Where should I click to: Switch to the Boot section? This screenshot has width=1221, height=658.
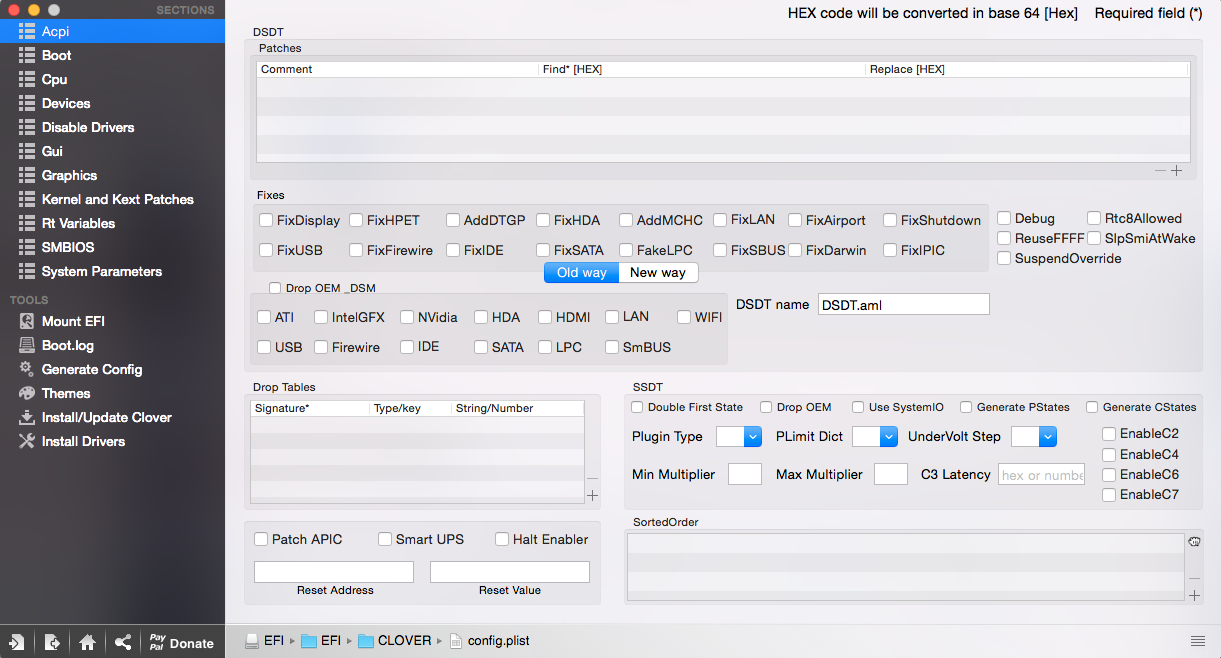56,55
